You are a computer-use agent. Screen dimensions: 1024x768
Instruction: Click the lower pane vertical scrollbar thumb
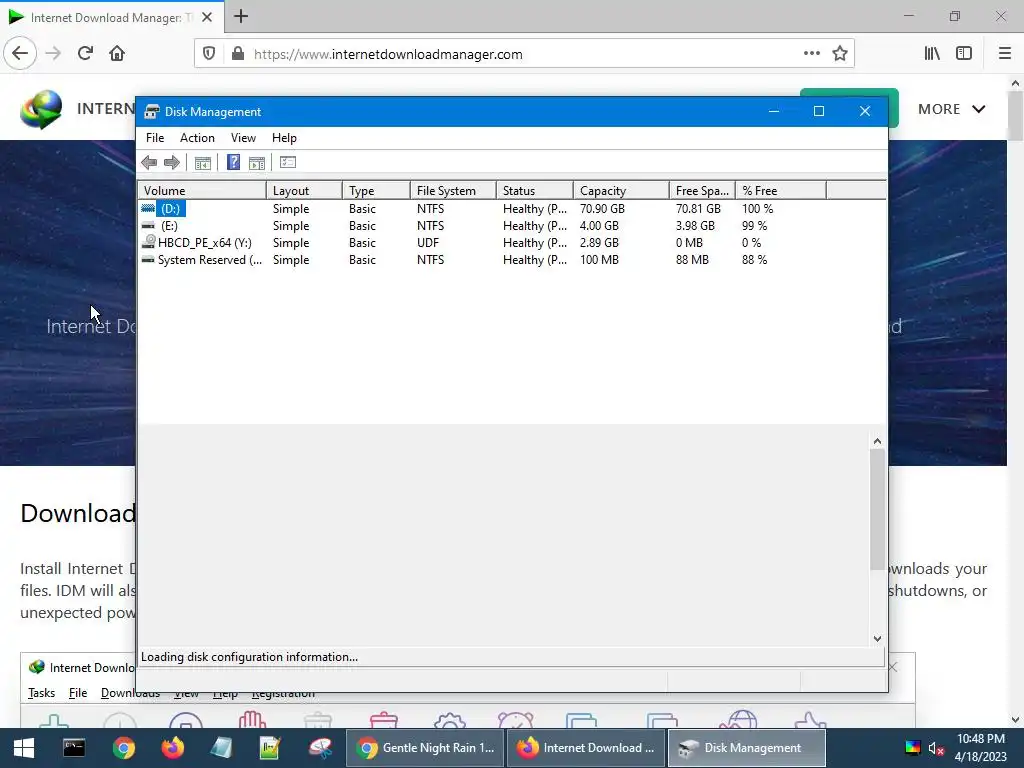[877, 509]
